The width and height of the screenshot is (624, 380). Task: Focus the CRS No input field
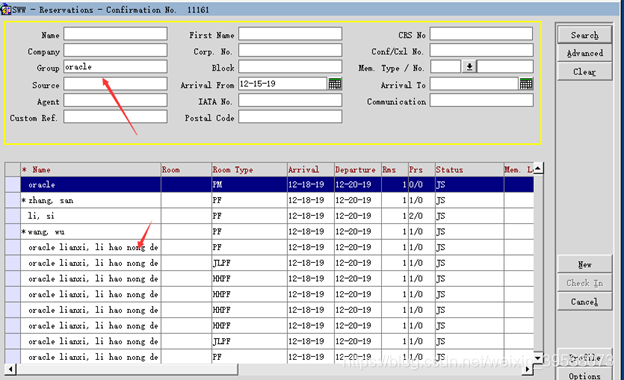coord(482,34)
